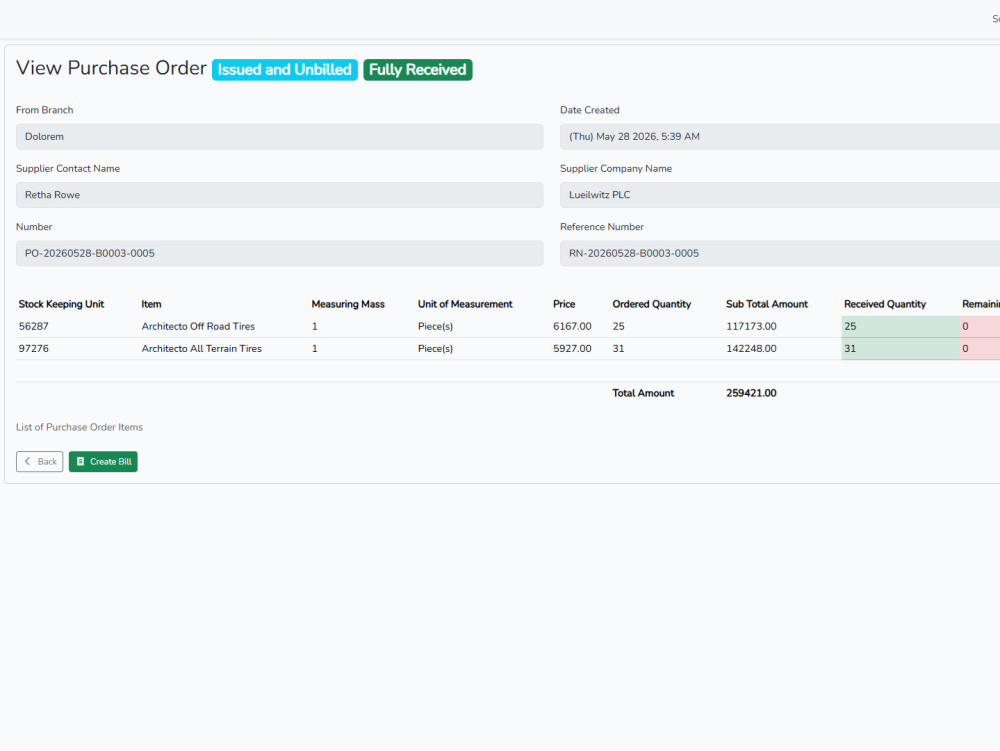Viewport: 1000px width, 751px height.
Task: Click the Sub Total Amount column header
Action: pos(767,304)
